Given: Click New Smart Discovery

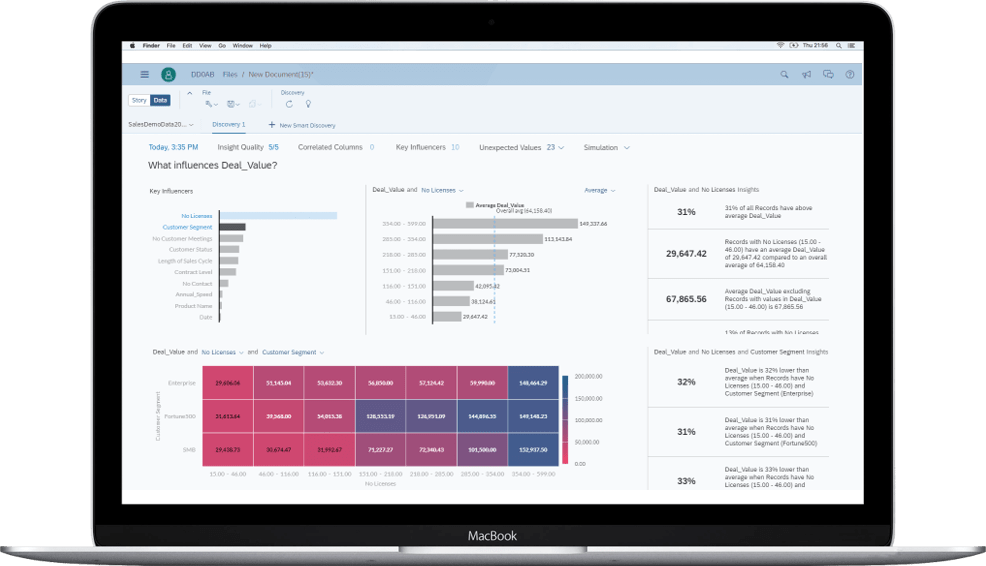Looking at the screenshot, I should click(x=302, y=125).
